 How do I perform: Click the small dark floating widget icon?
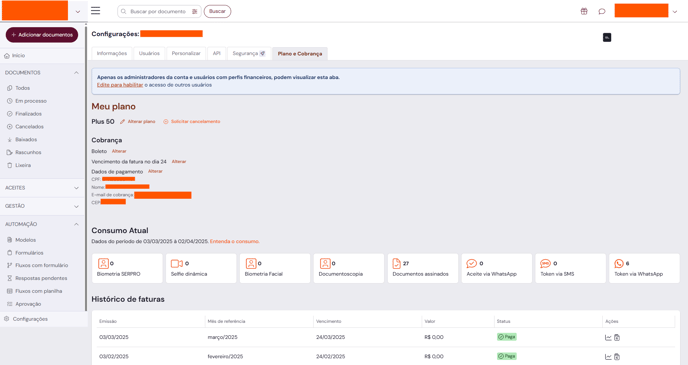point(607,38)
